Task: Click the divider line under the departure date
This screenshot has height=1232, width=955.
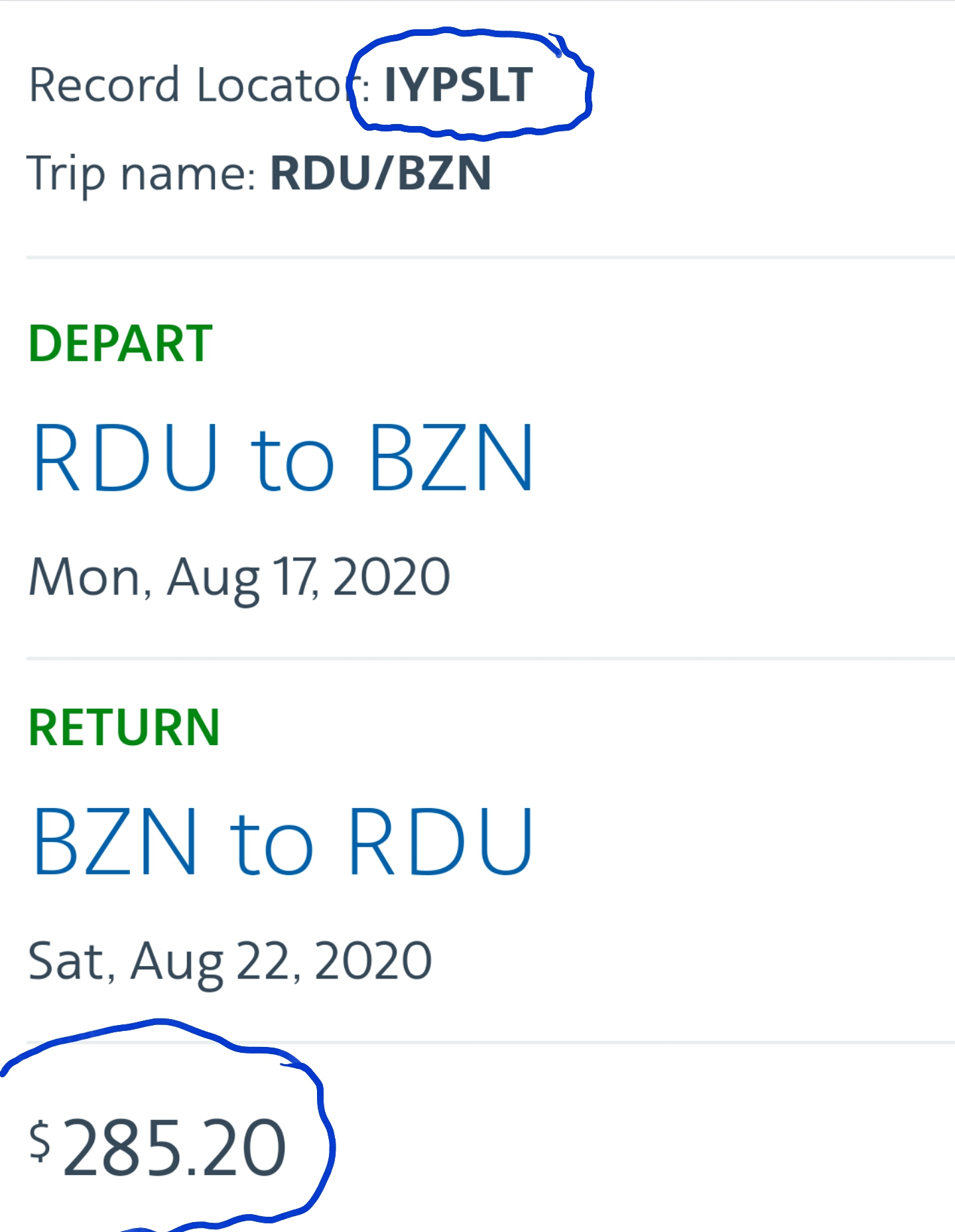Action: (491, 658)
